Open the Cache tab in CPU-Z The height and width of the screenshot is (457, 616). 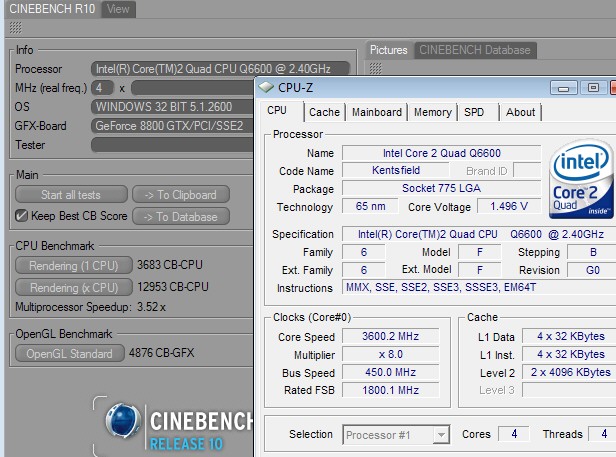tap(324, 112)
